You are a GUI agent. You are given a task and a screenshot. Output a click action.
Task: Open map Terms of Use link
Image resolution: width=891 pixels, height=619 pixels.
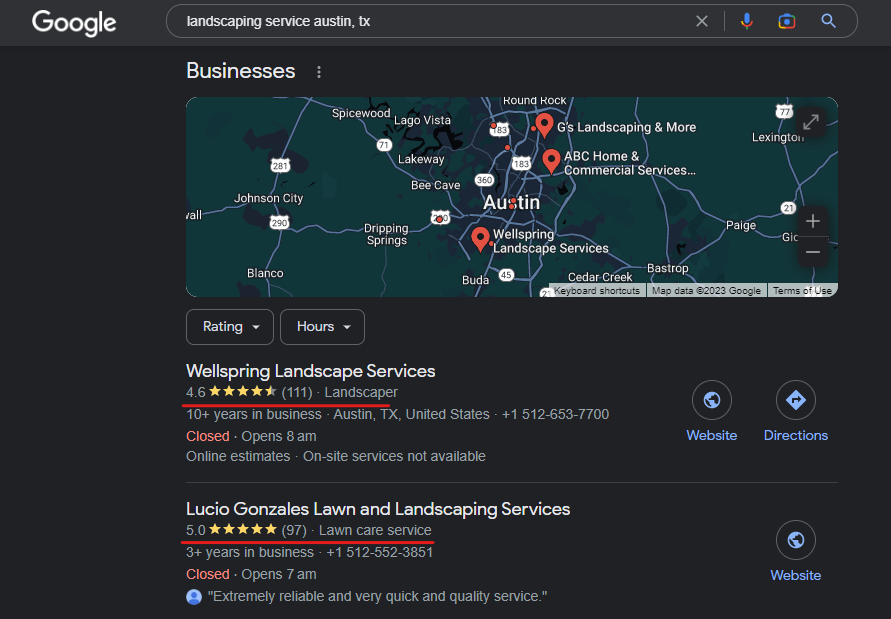coord(802,290)
